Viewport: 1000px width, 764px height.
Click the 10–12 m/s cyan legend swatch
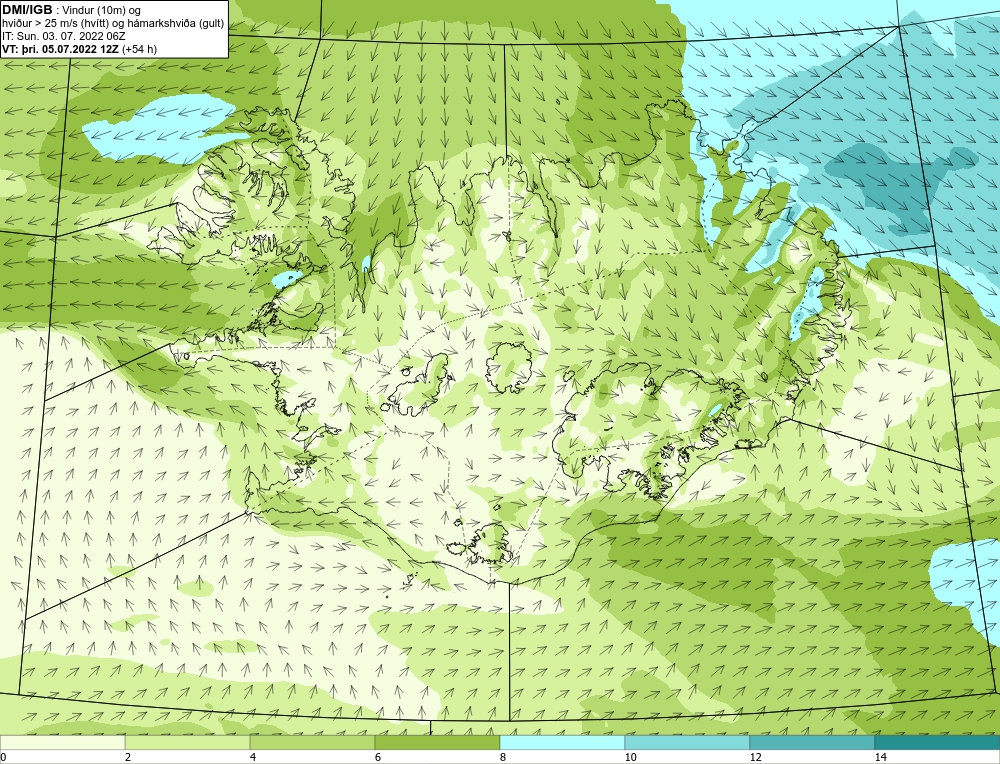tap(688, 742)
